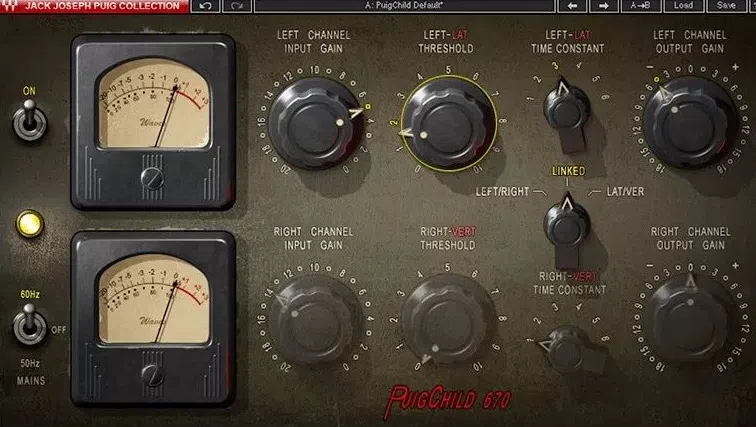Click the Right-VERT Threshold knob
This screenshot has width=756, height=427.
[448, 320]
